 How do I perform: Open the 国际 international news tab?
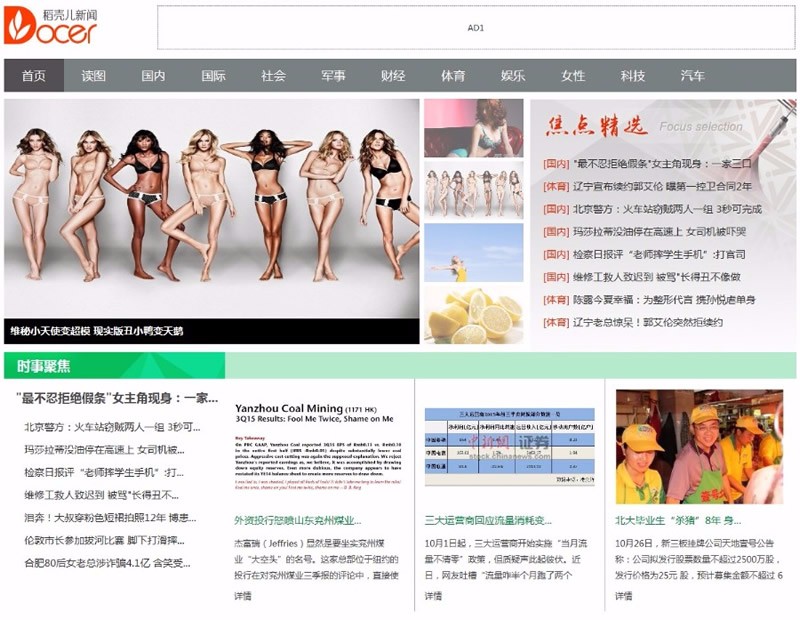(x=212, y=74)
